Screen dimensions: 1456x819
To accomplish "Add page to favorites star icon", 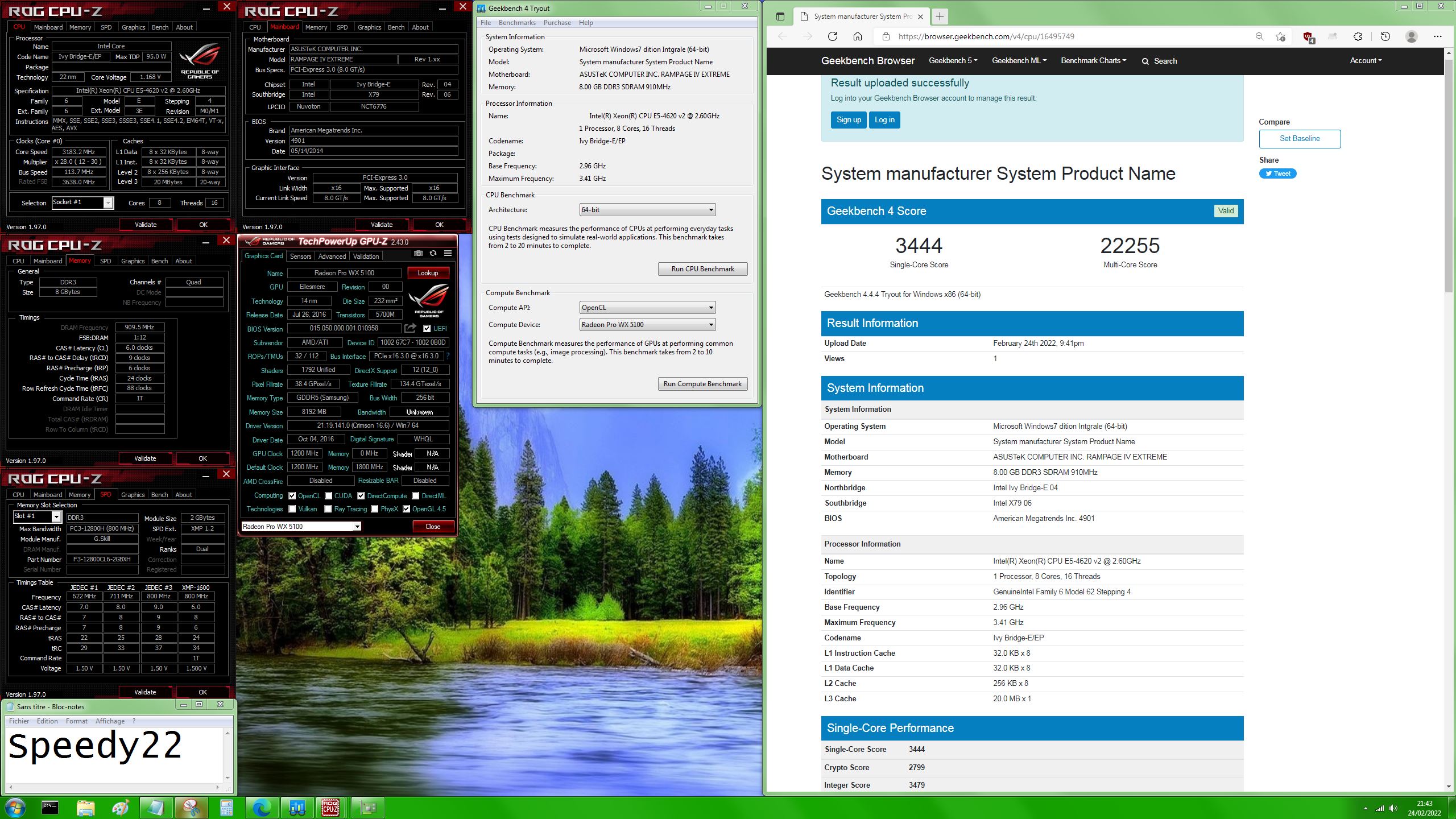I will (x=1280, y=36).
